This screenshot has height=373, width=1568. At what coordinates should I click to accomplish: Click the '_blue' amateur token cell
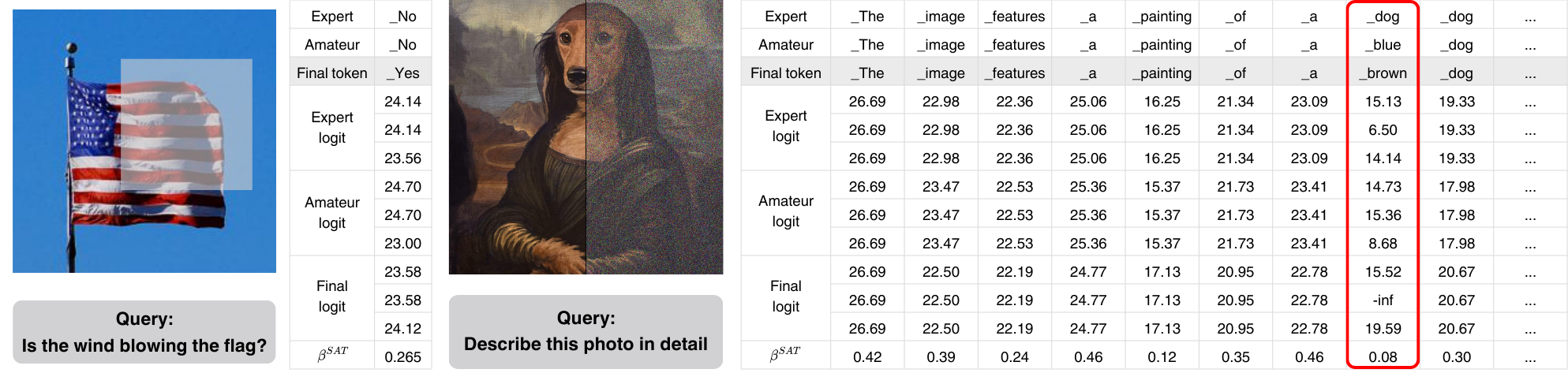1383,45
